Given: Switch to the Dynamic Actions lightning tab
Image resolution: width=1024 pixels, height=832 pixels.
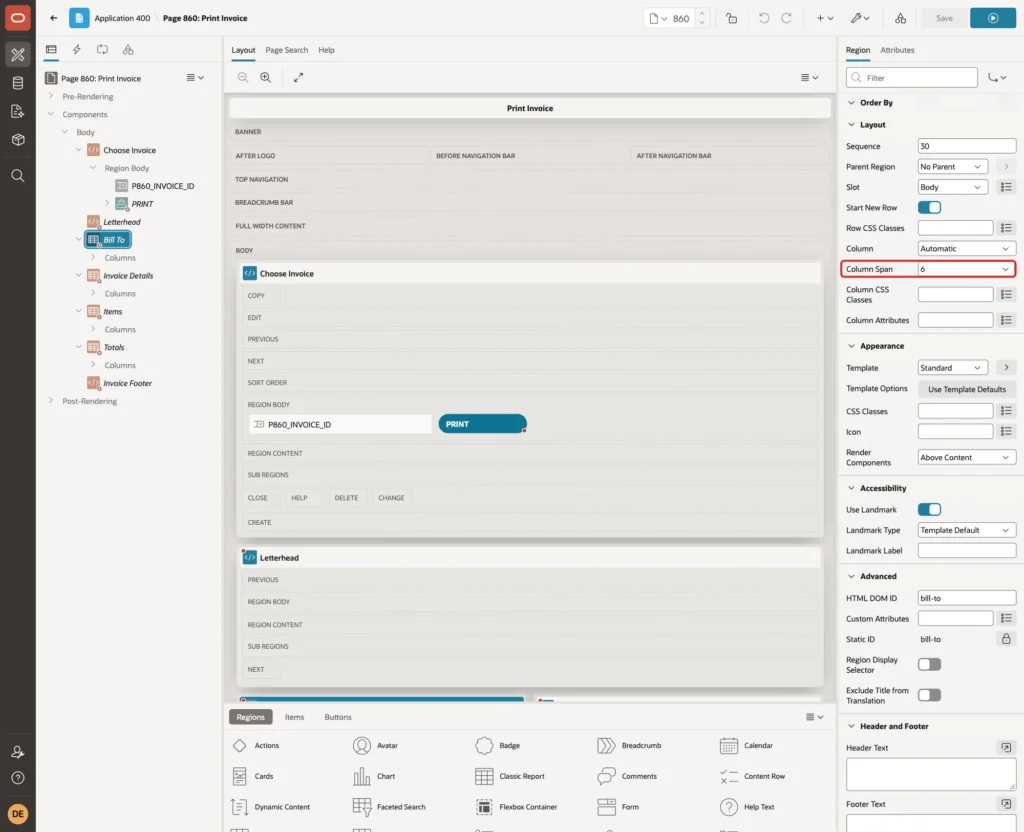Looking at the screenshot, I should [x=76, y=50].
